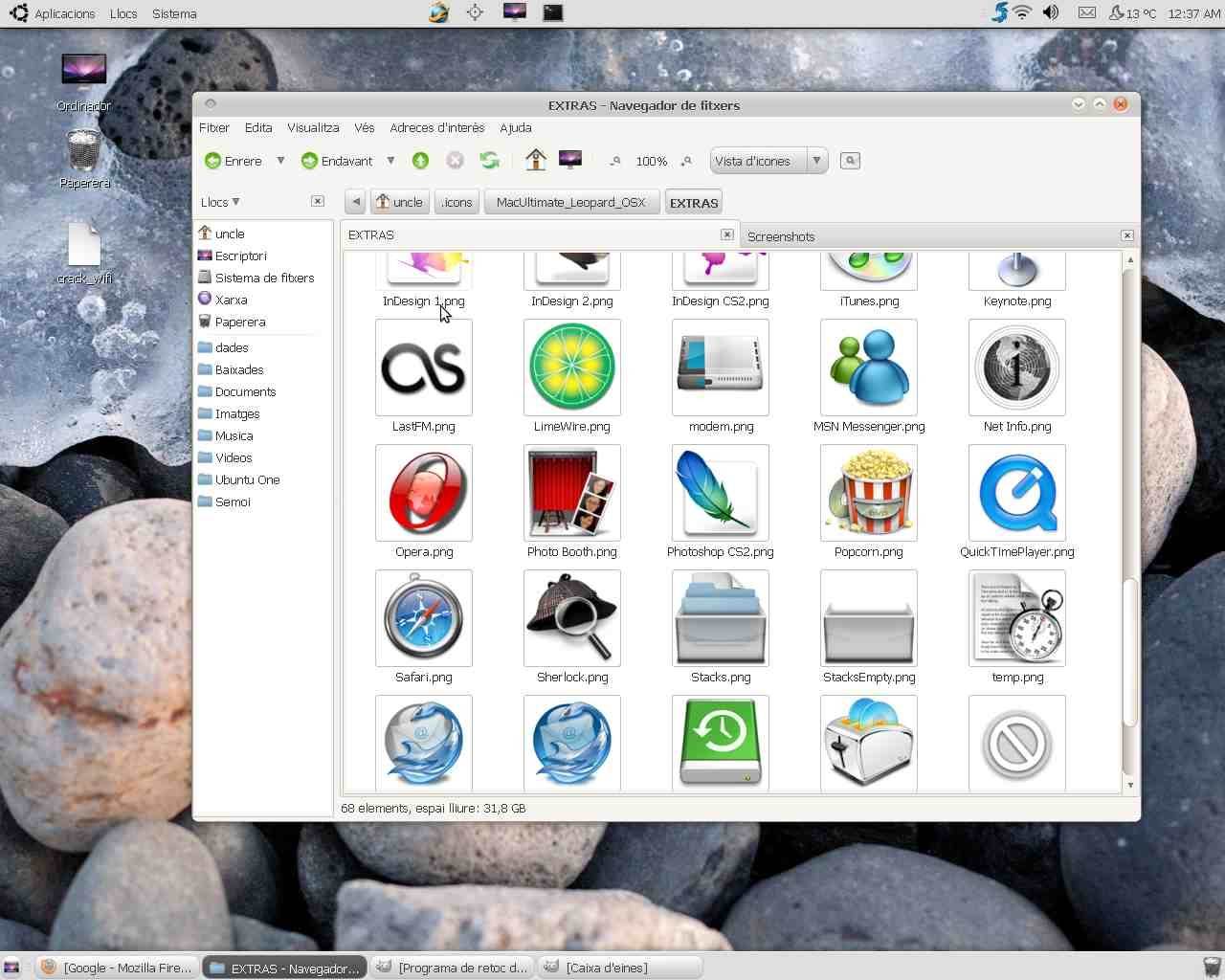The height and width of the screenshot is (980, 1225).
Task: Open the Adreces d'interès menu
Action: [437, 127]
